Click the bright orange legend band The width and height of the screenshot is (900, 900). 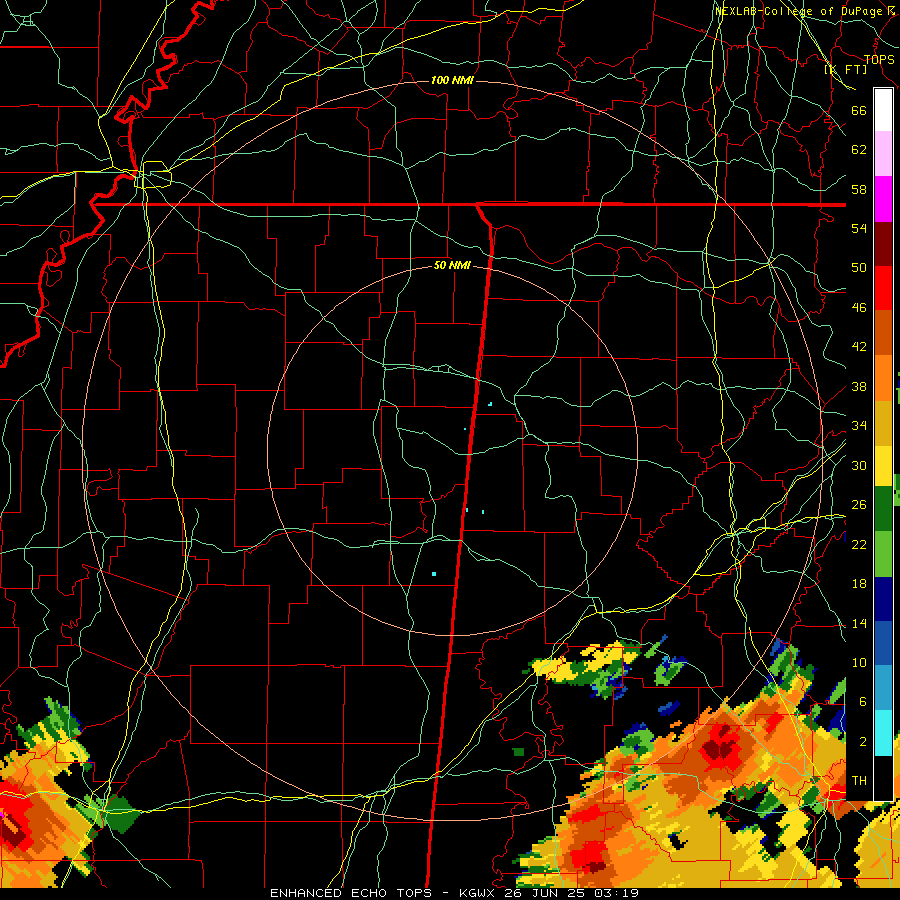tap(883, 378)
